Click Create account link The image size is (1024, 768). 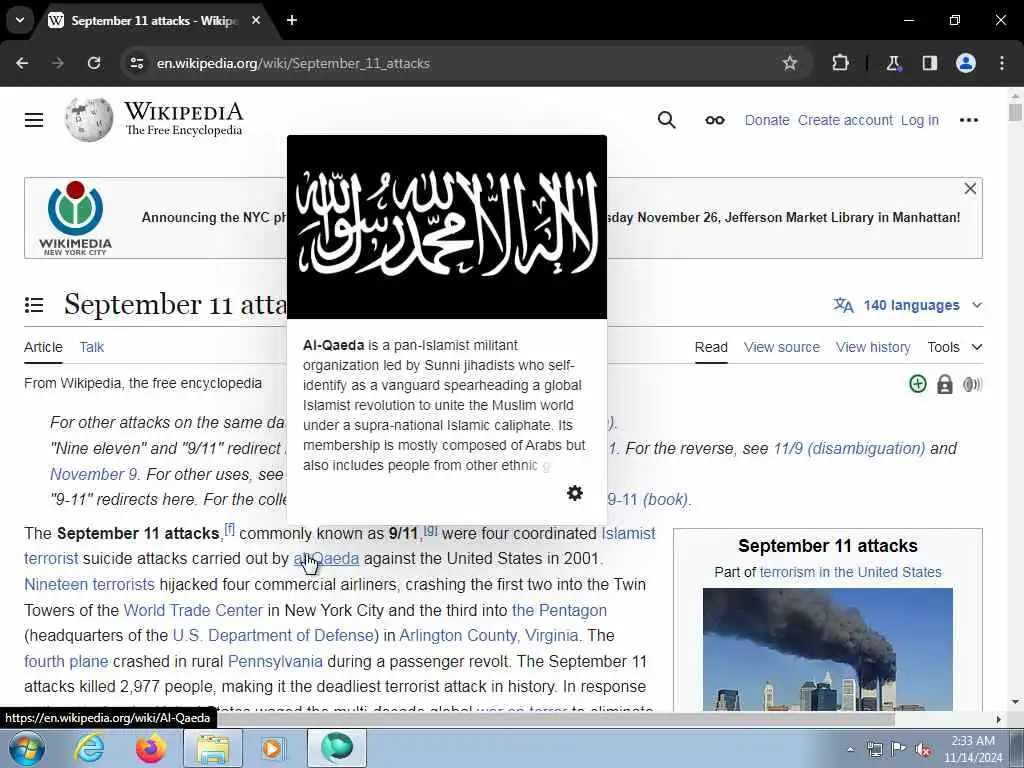(x=845, y=120)
